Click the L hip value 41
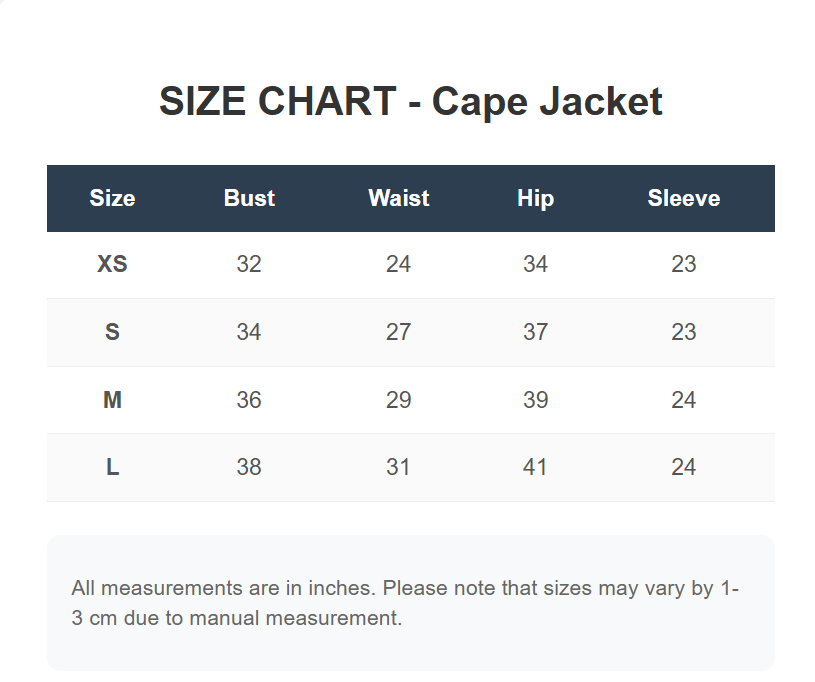The width and height of the screenshot is (815, 682). 535,467
